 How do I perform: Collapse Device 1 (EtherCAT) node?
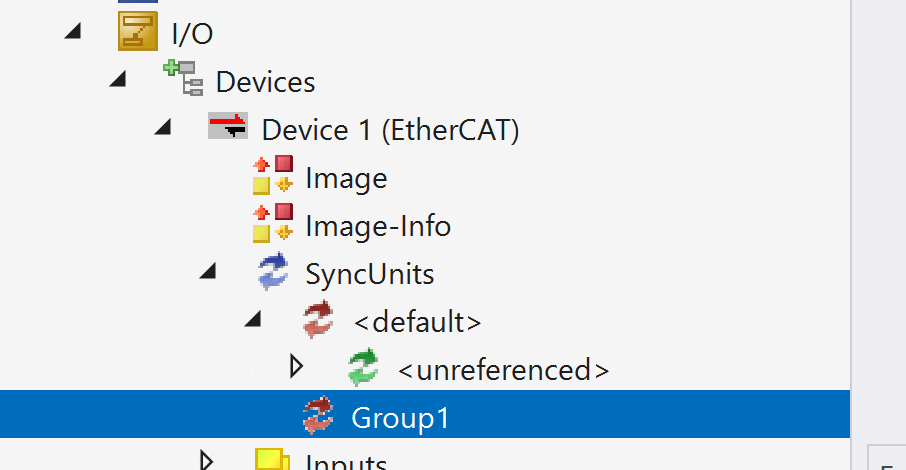[x=163, y=128]
